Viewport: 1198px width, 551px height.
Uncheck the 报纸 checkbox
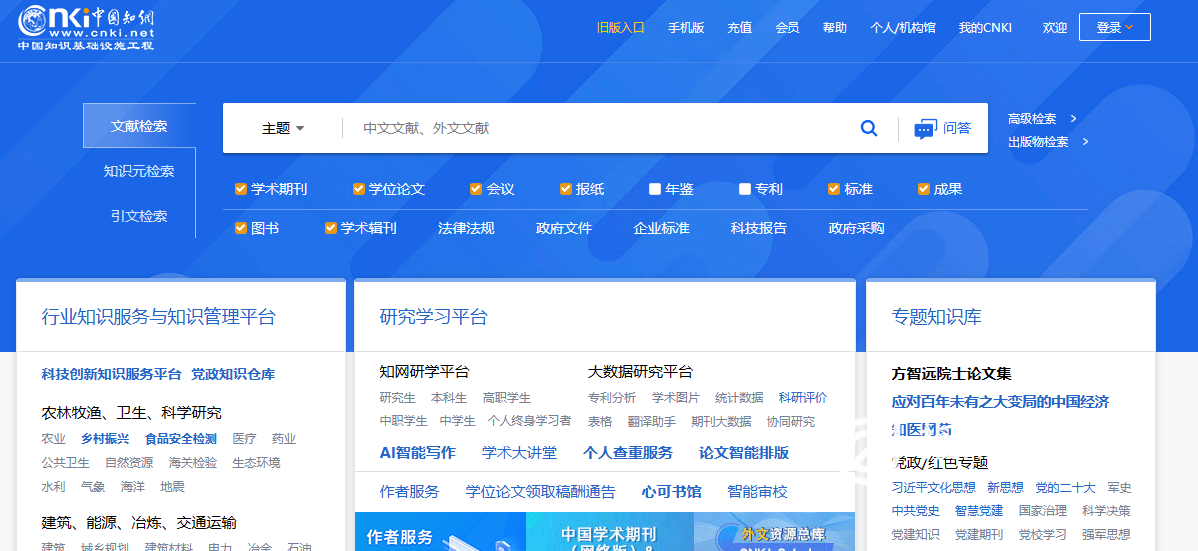pyautogui.click(x=565, y=189)
